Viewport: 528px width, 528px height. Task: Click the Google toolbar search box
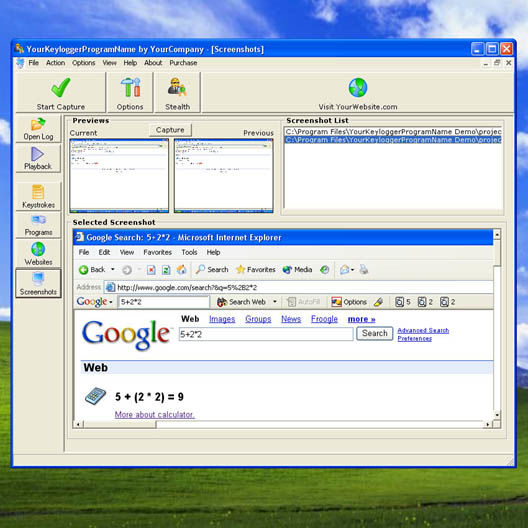click(x=163, y=302)
